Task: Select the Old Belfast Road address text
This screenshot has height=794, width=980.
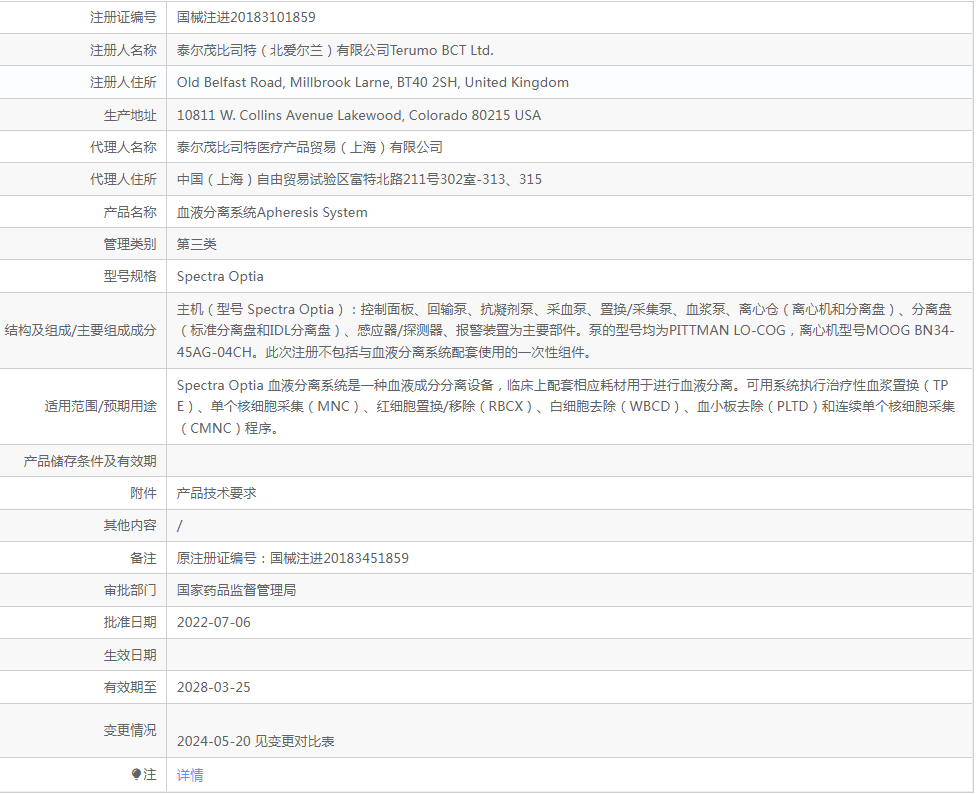Action: click(x=372, y=83)
